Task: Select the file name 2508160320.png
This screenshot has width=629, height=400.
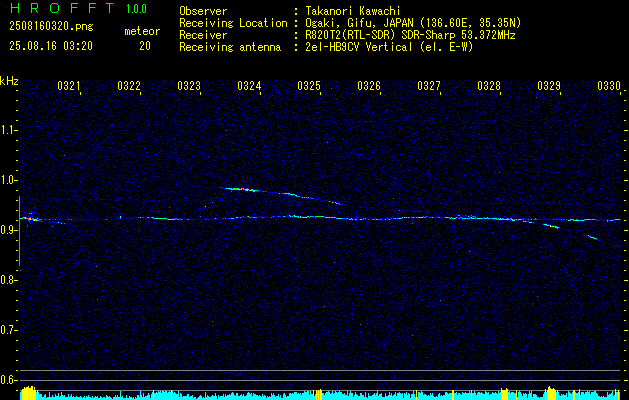Action: 51,27
